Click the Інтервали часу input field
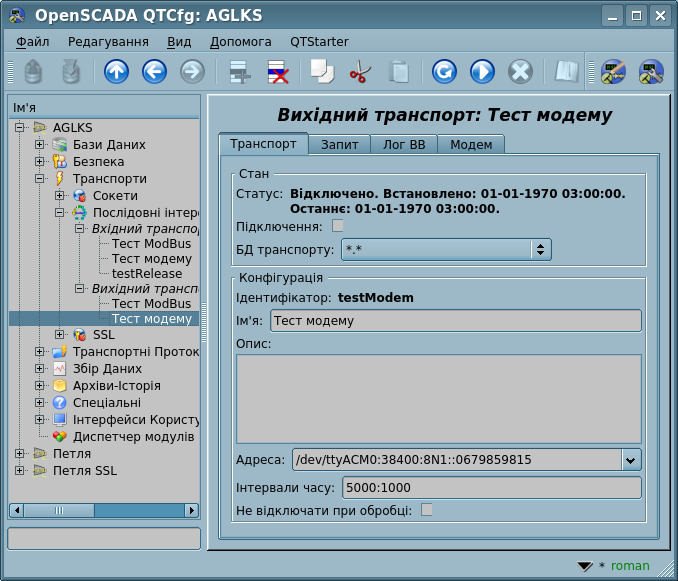Screen dimensions: 678x581 coord(492,488)
